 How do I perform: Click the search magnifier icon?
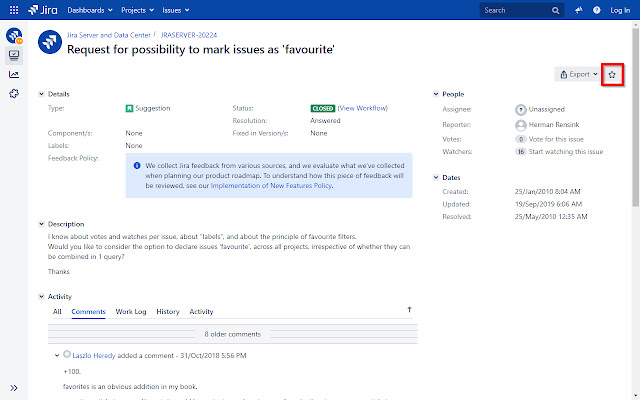click(x=556, y=11)
